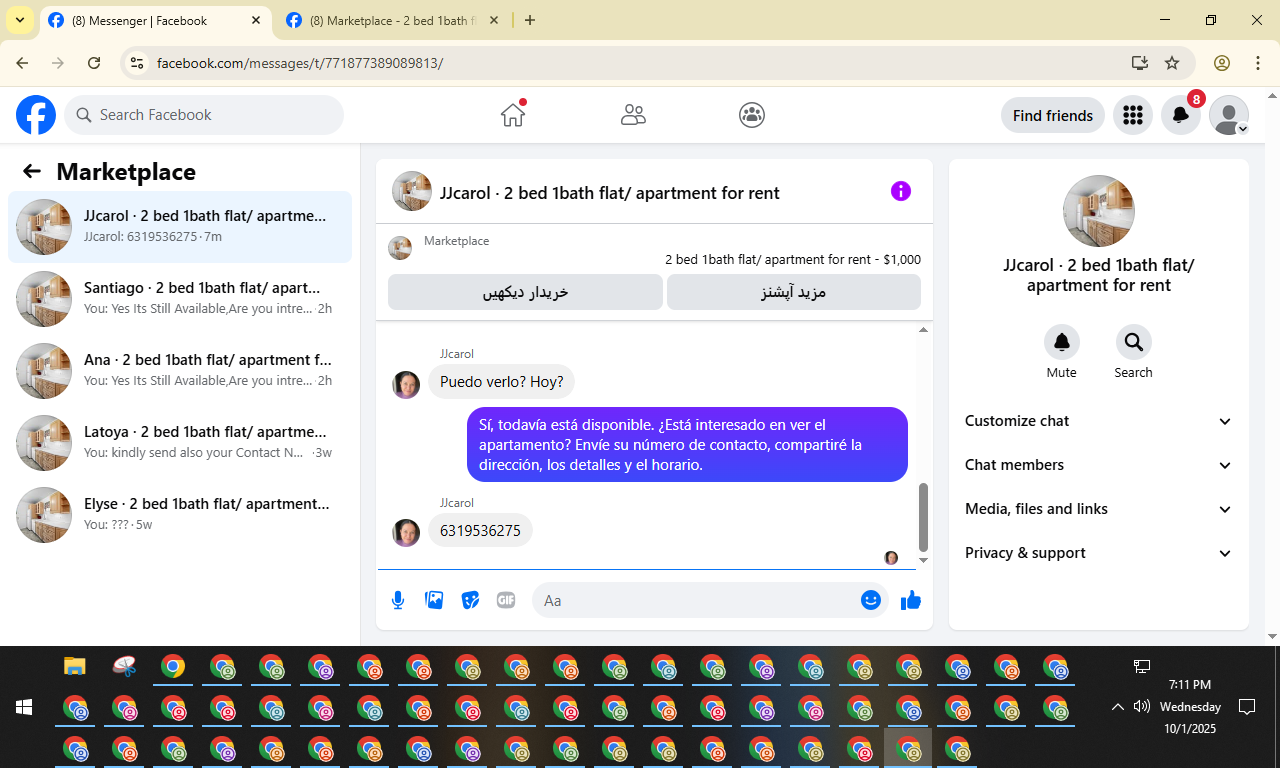This screenshot has width=1280, height=768.
Task: Open the notifications bell with 8 badge
Action: click(1181, 115)
